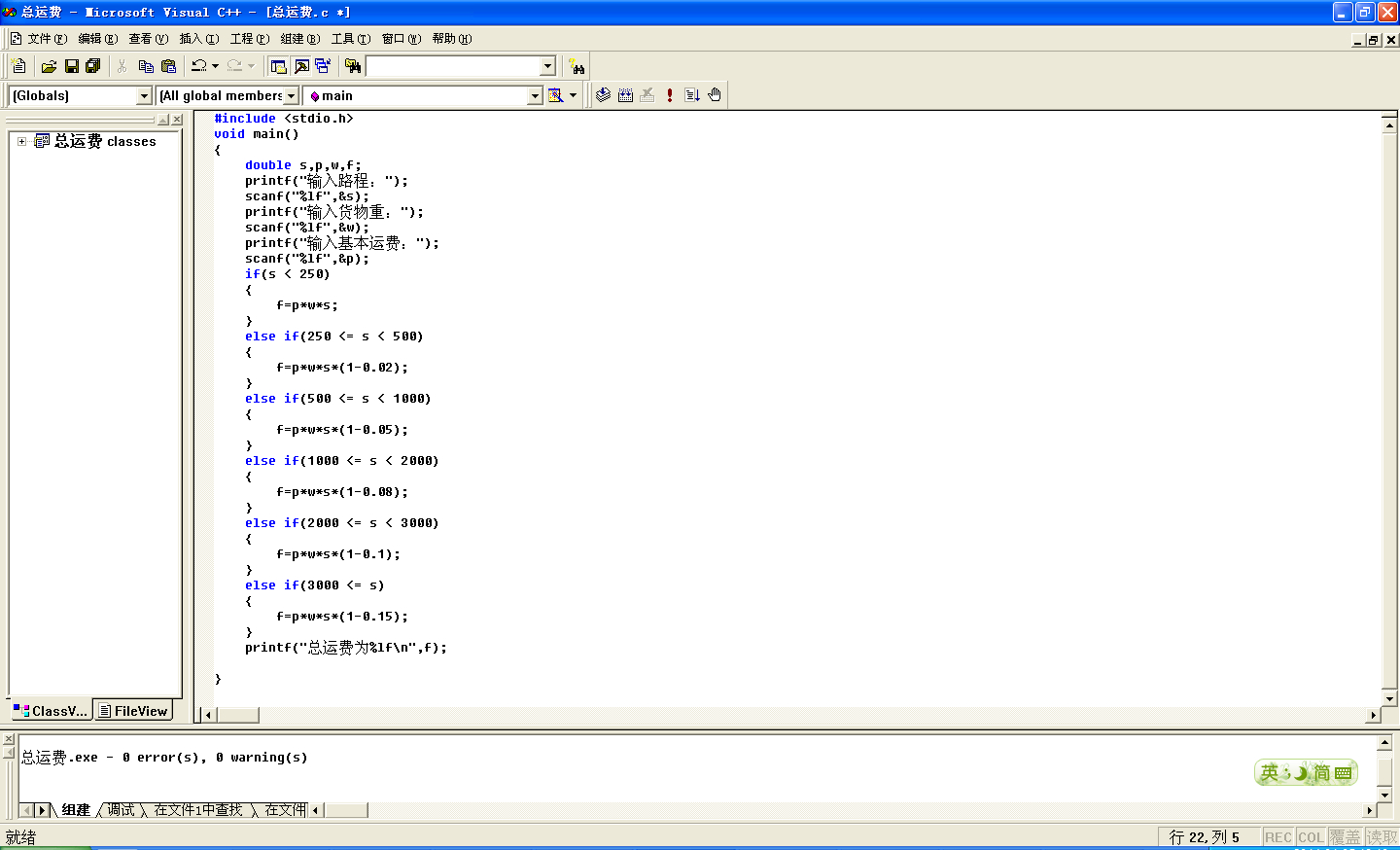Click the document icon left of File menu

tap(16, 39)
